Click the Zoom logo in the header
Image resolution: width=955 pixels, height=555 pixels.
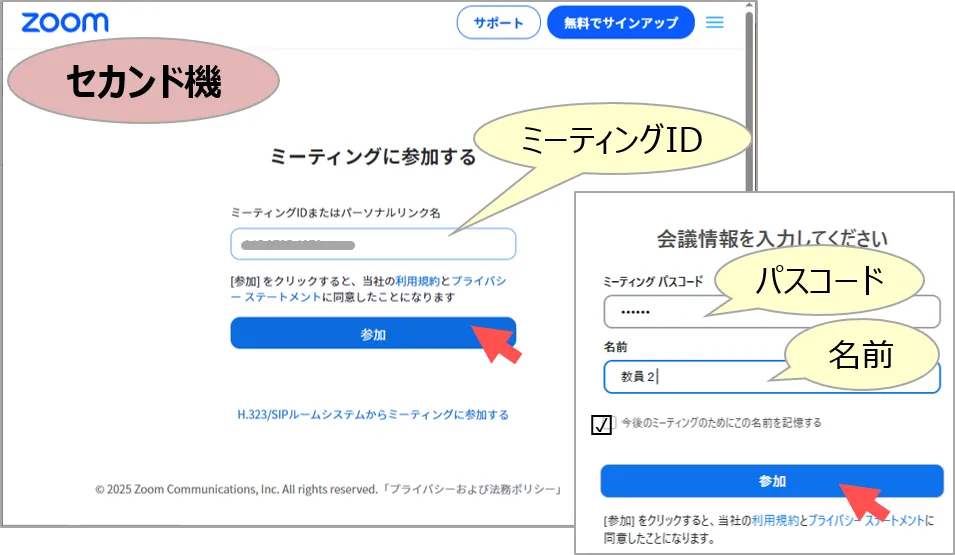tap(65, 23)
